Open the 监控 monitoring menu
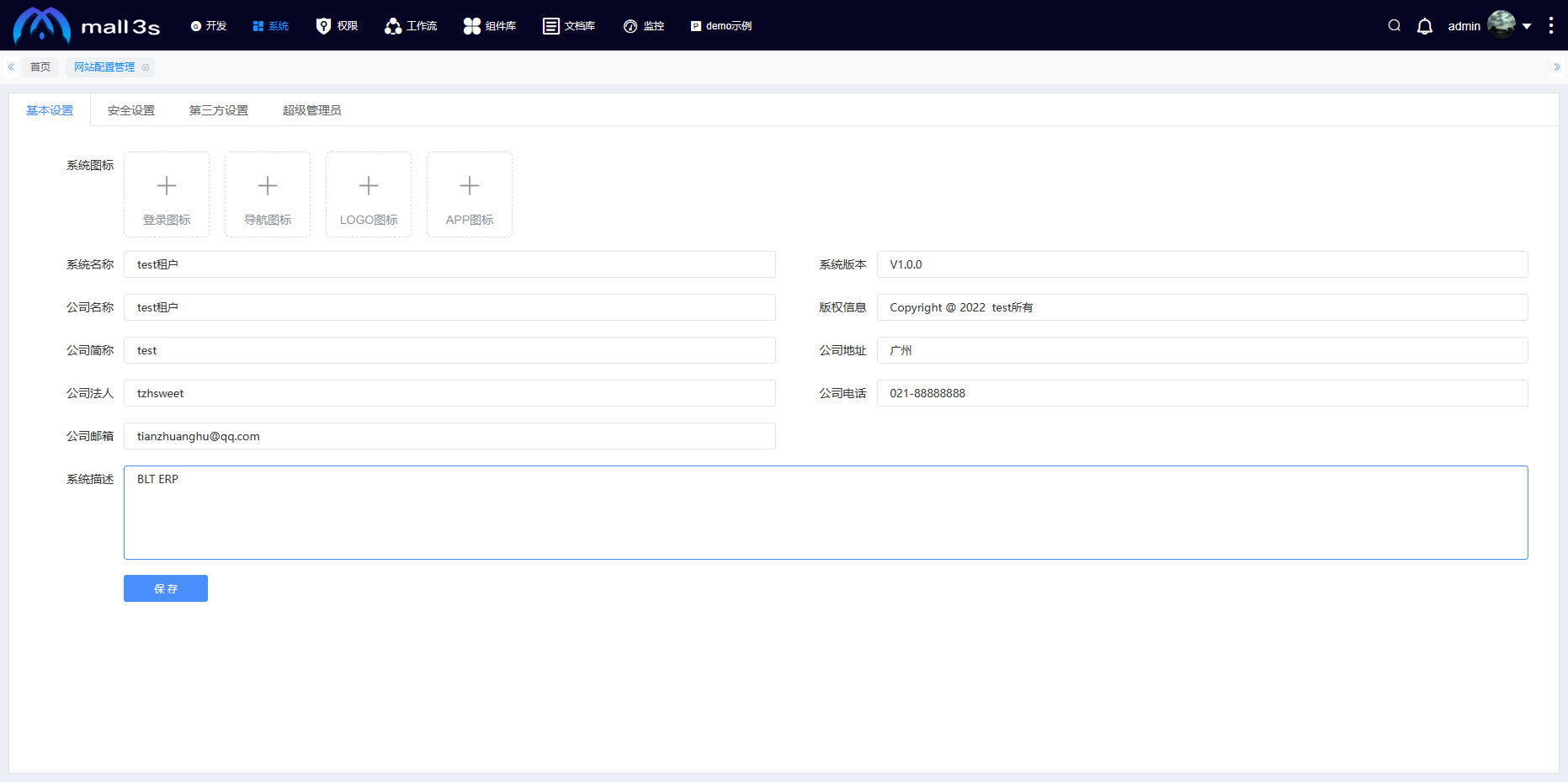Image resolution: width=1568 pixels, height=782 pixels. [644, 26]
